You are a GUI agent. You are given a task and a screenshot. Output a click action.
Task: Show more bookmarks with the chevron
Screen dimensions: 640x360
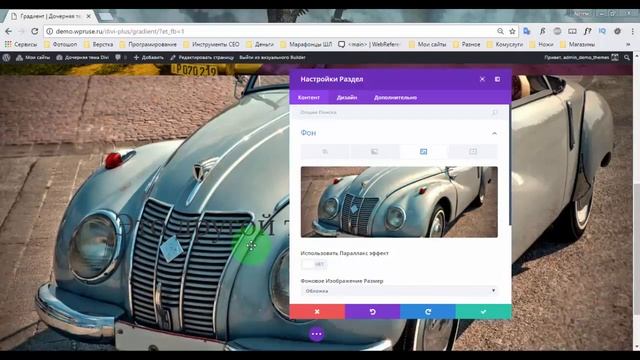pos(628,44)
